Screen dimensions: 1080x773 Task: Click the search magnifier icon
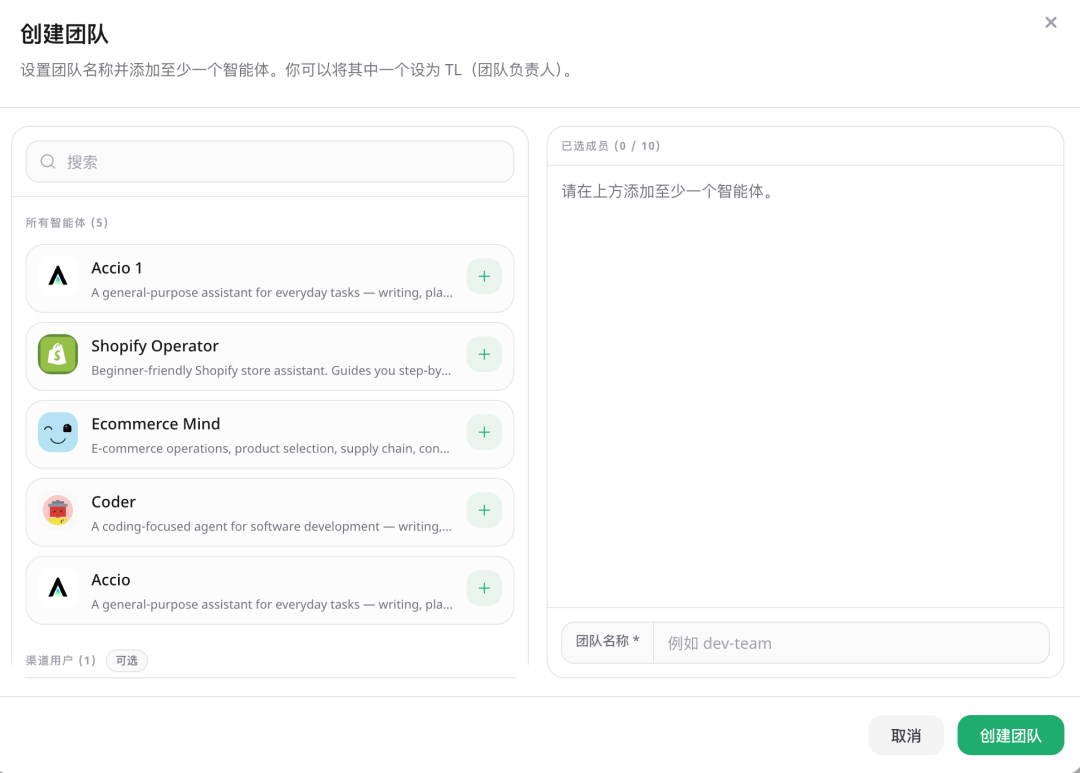click(47, 161)
